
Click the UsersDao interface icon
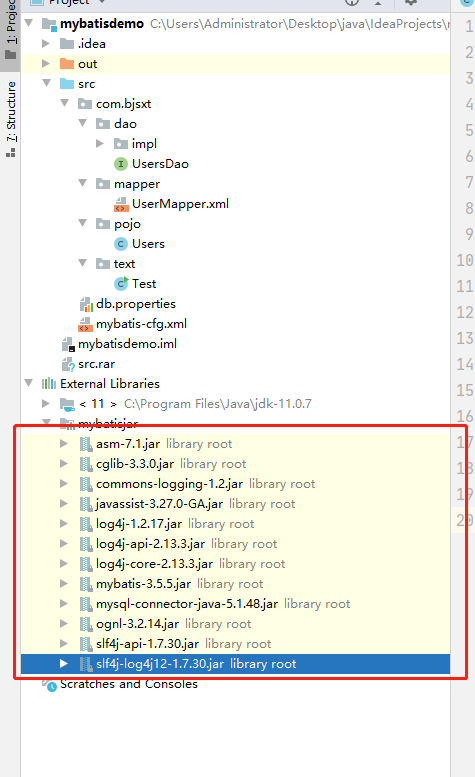point(121,164)
